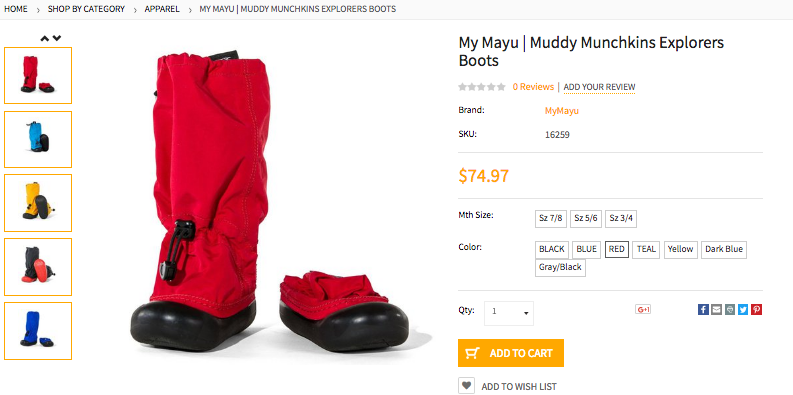Screen dimensions: 793x395
Task: Navigate to Apparel breadcrumb
Action: 162,9
